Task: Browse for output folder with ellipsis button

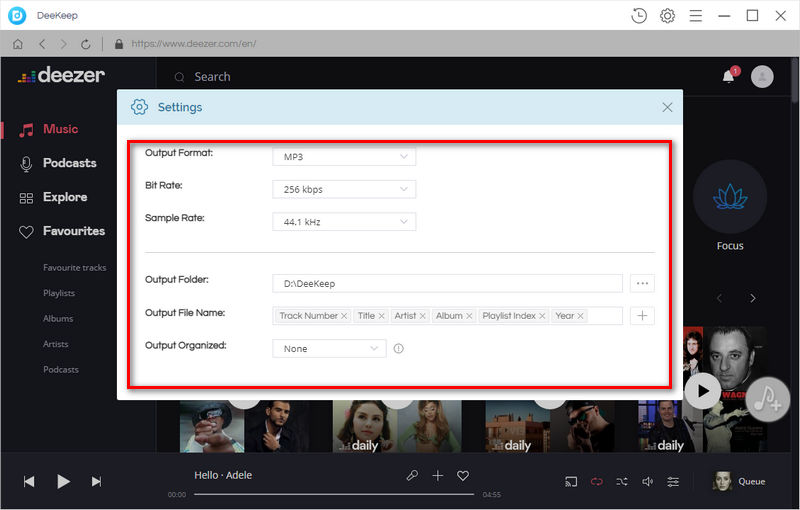Action: [642, 283]
